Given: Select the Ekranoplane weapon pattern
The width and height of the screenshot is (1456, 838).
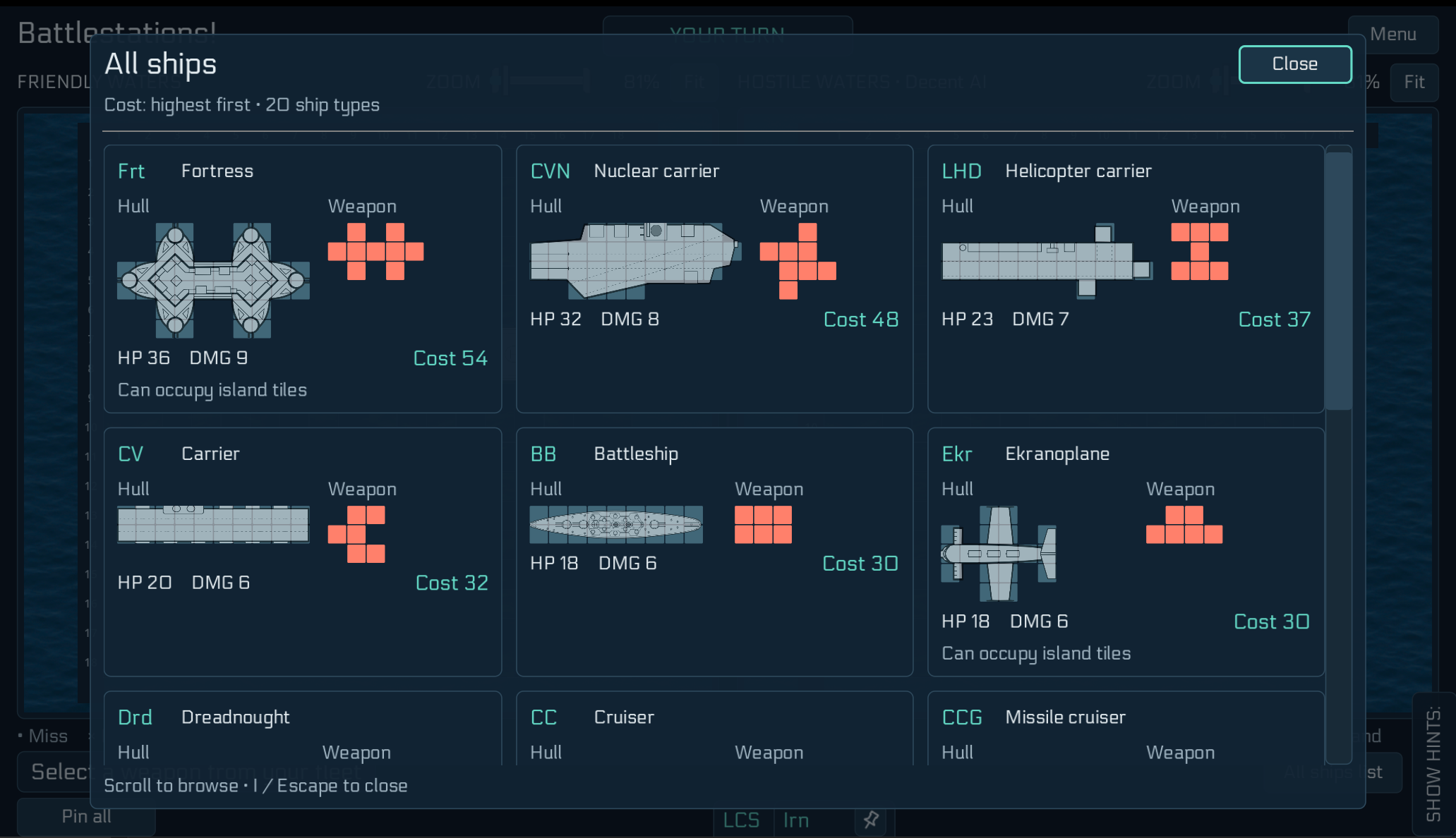Looking at the screenshot, I should tap(1184, 524).
